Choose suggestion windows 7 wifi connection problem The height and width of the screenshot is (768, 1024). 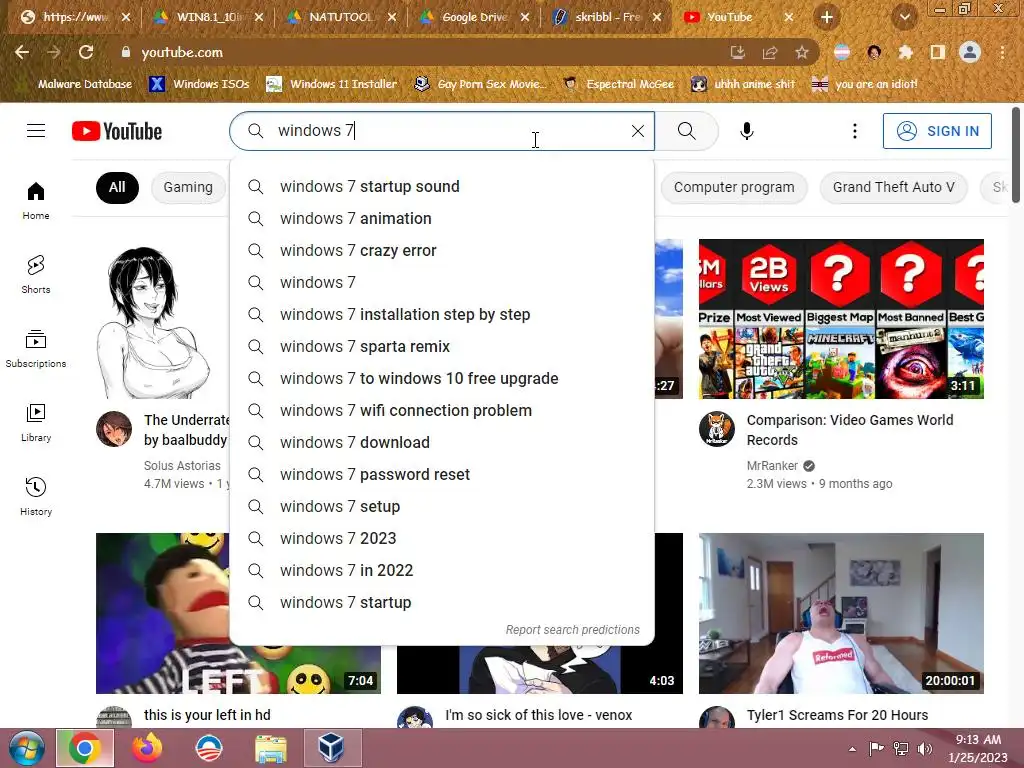(x=442, y=411)
